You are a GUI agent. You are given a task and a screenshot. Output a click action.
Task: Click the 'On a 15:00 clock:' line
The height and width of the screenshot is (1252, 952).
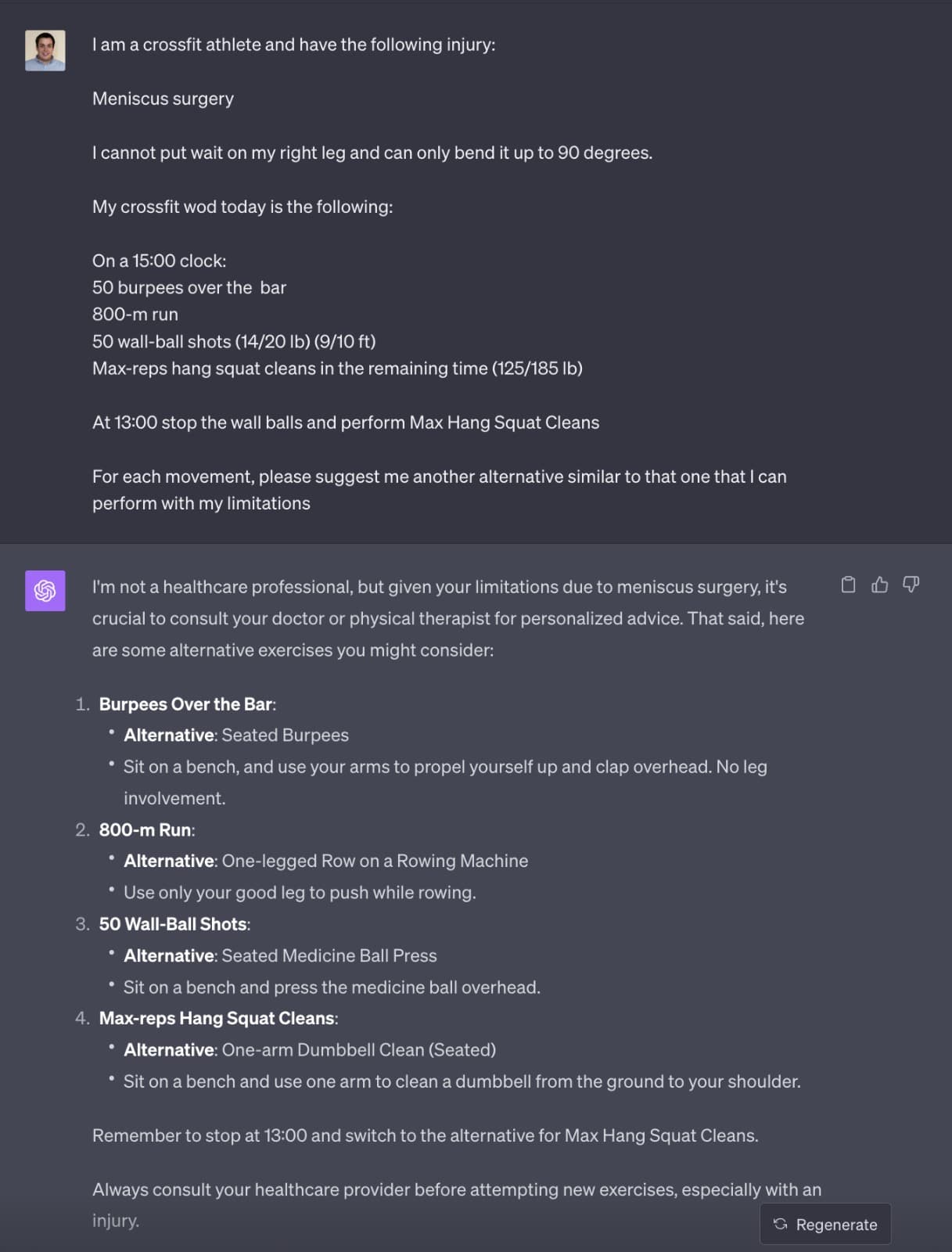[x=159, y=261]
